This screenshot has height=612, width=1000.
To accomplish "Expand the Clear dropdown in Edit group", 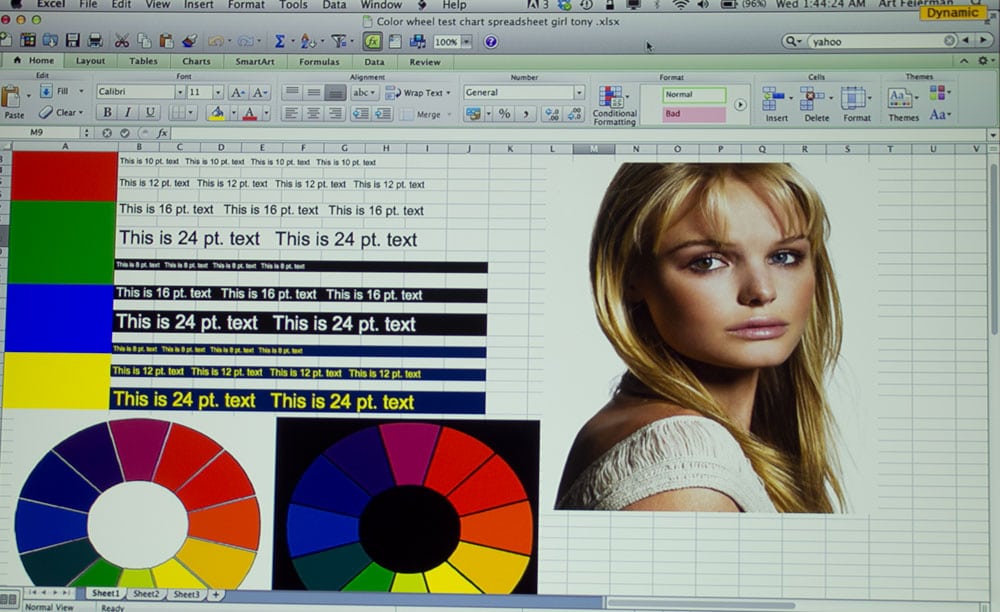I will click(x=81, y=113).
